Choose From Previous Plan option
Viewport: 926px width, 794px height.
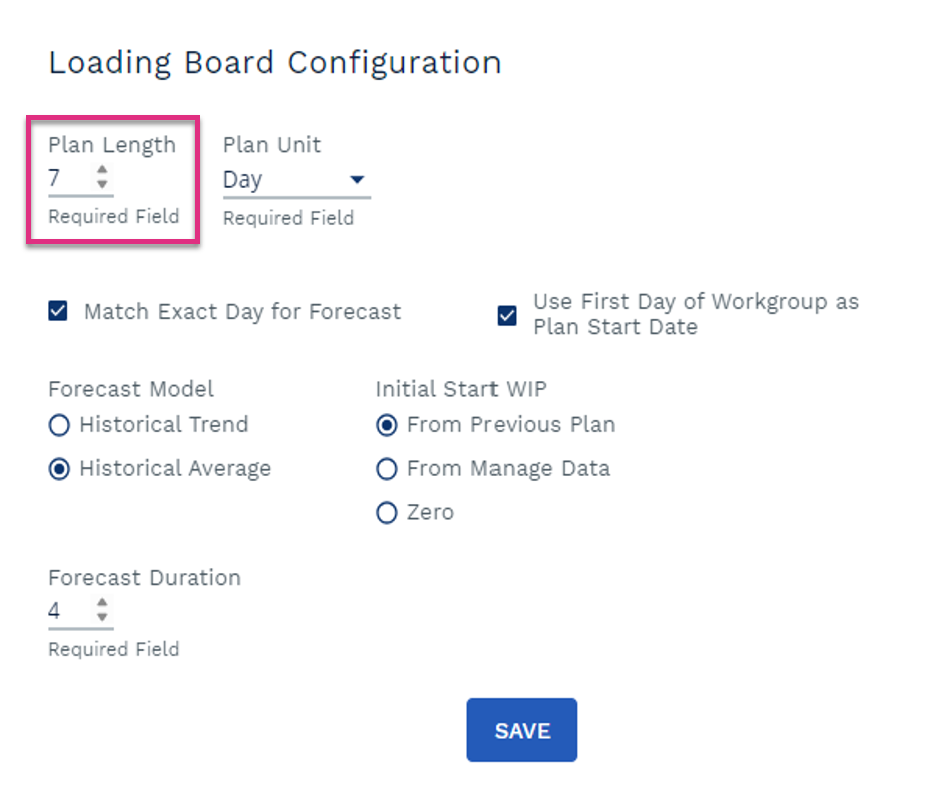click(x=387, y=425)
